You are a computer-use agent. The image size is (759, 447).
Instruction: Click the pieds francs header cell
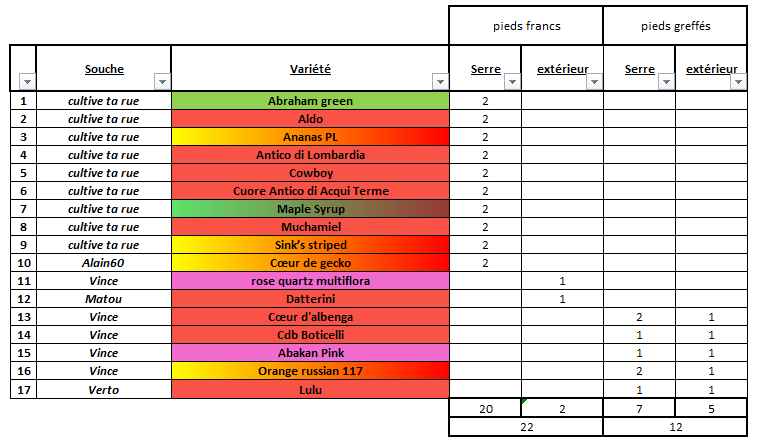(526, 26)
